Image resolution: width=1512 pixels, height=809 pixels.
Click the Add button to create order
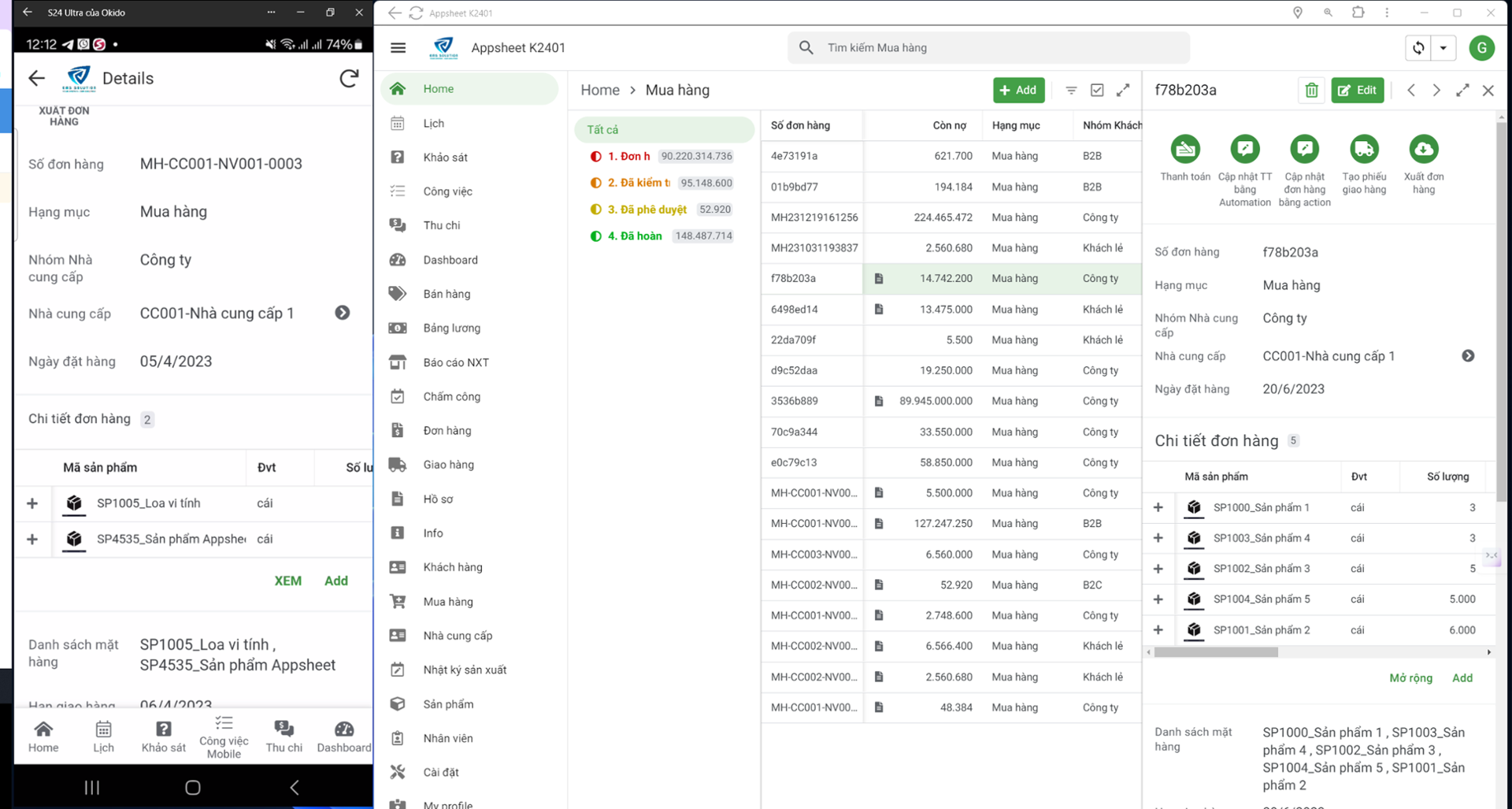click(x=1018, y=90)
